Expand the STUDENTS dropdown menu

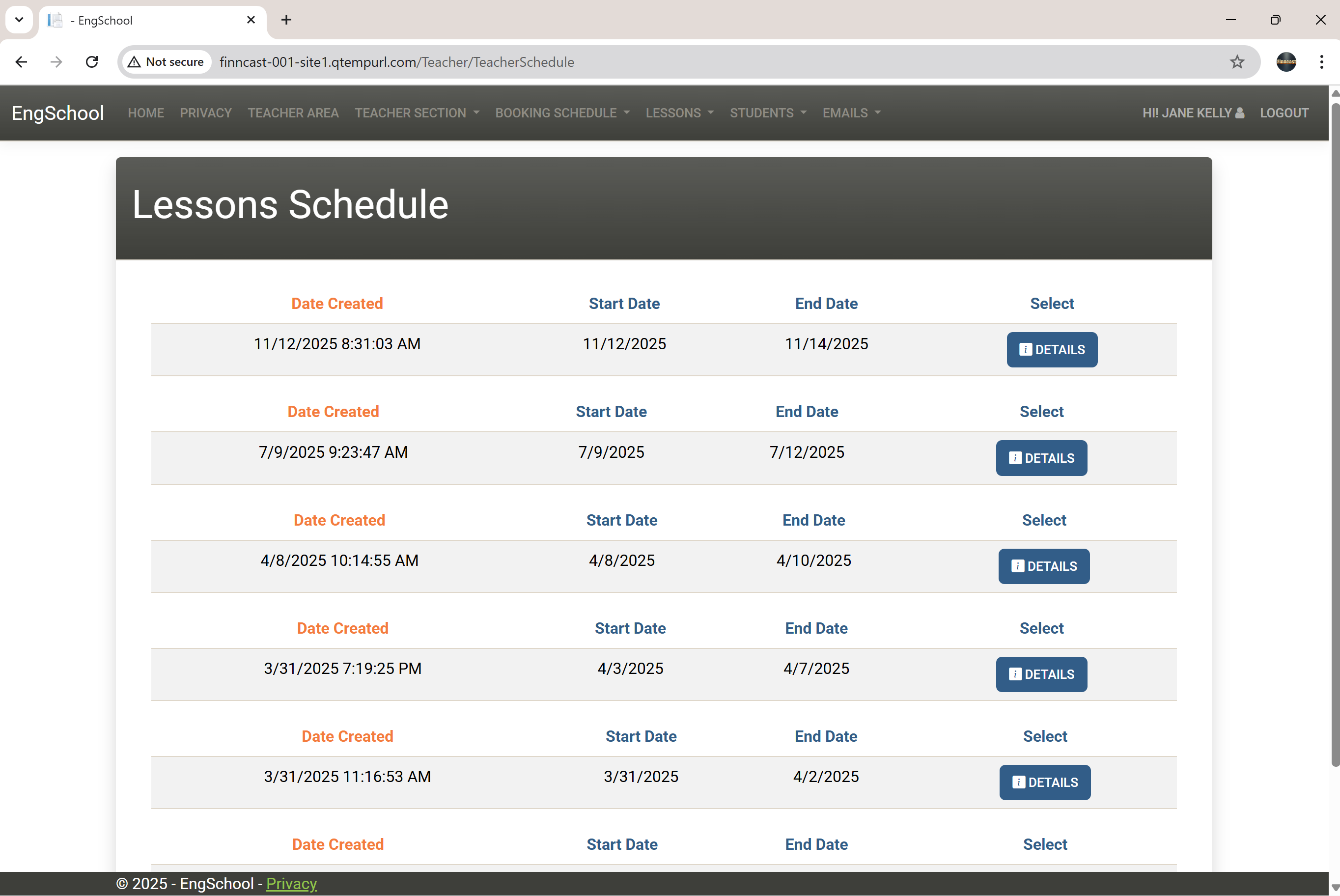[767, 112]
